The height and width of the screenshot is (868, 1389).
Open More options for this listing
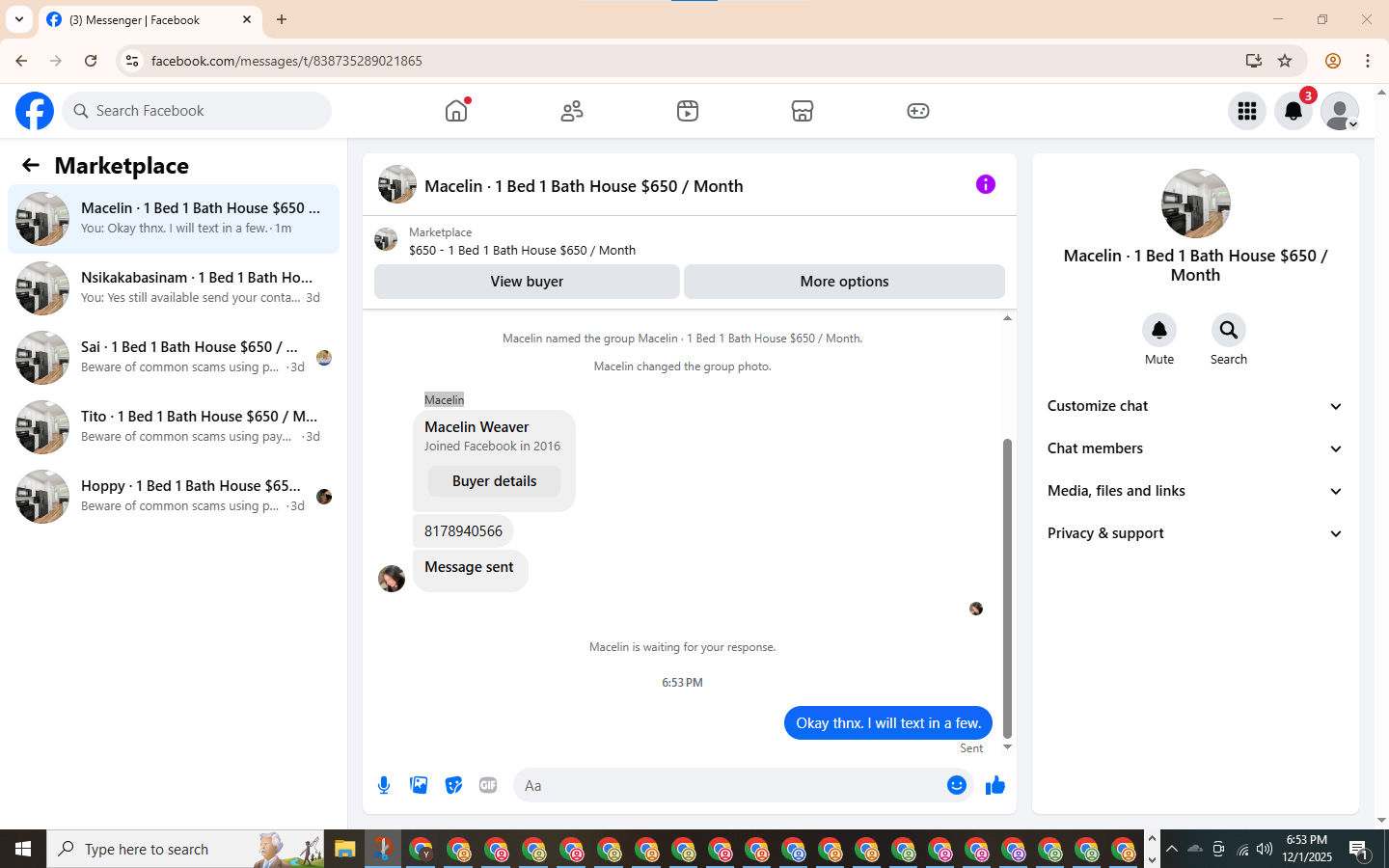844,282
